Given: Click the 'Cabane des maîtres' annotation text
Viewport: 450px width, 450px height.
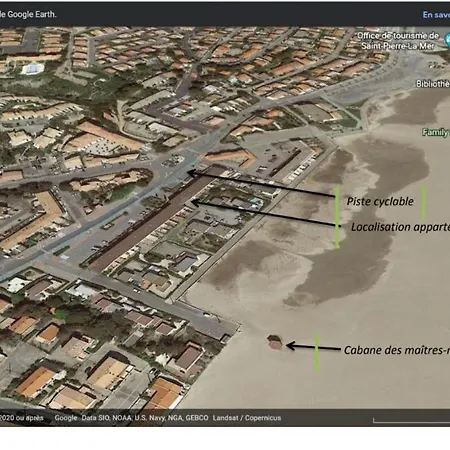Looking at the screenshot, I should click(397, 350).
